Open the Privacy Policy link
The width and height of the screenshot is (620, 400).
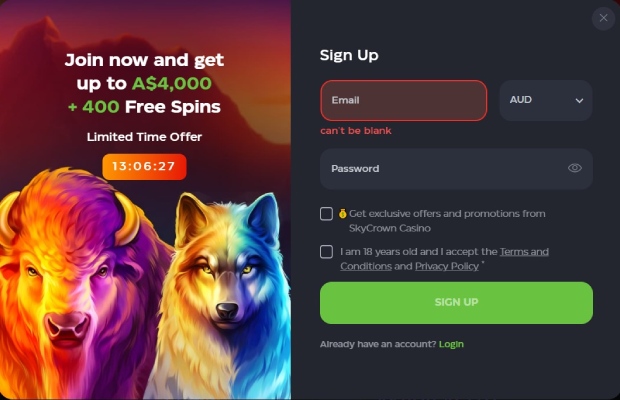coord(447,266)
